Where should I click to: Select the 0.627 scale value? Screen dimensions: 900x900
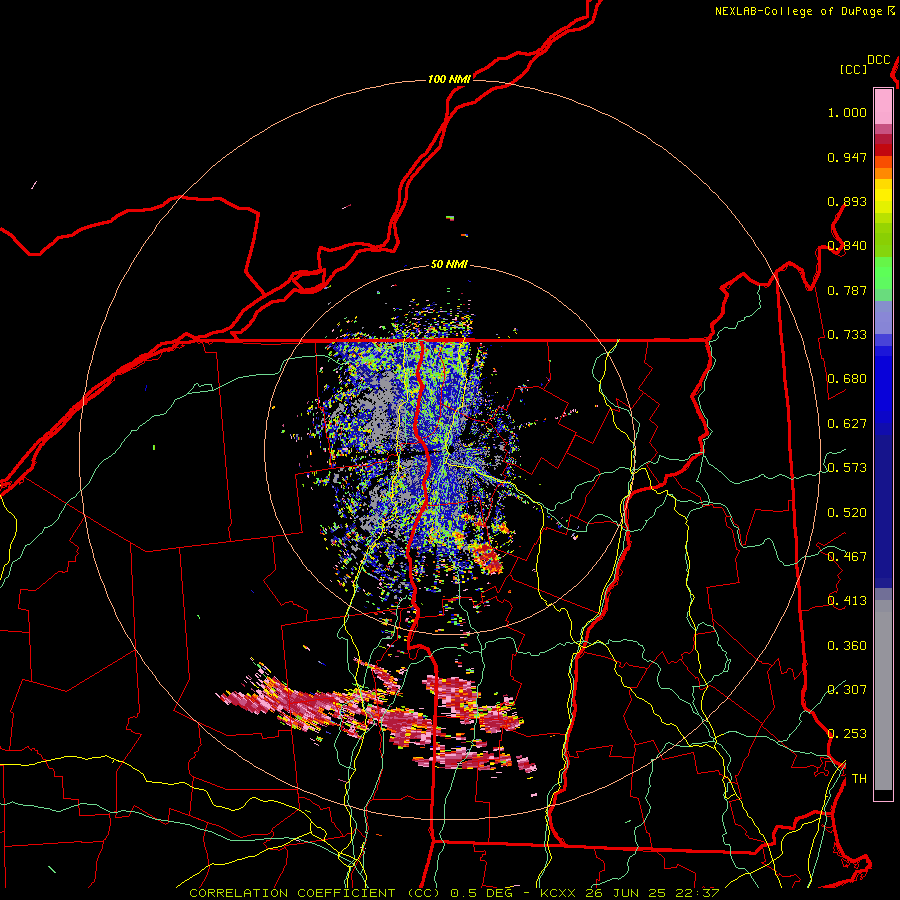pos(847,424)
